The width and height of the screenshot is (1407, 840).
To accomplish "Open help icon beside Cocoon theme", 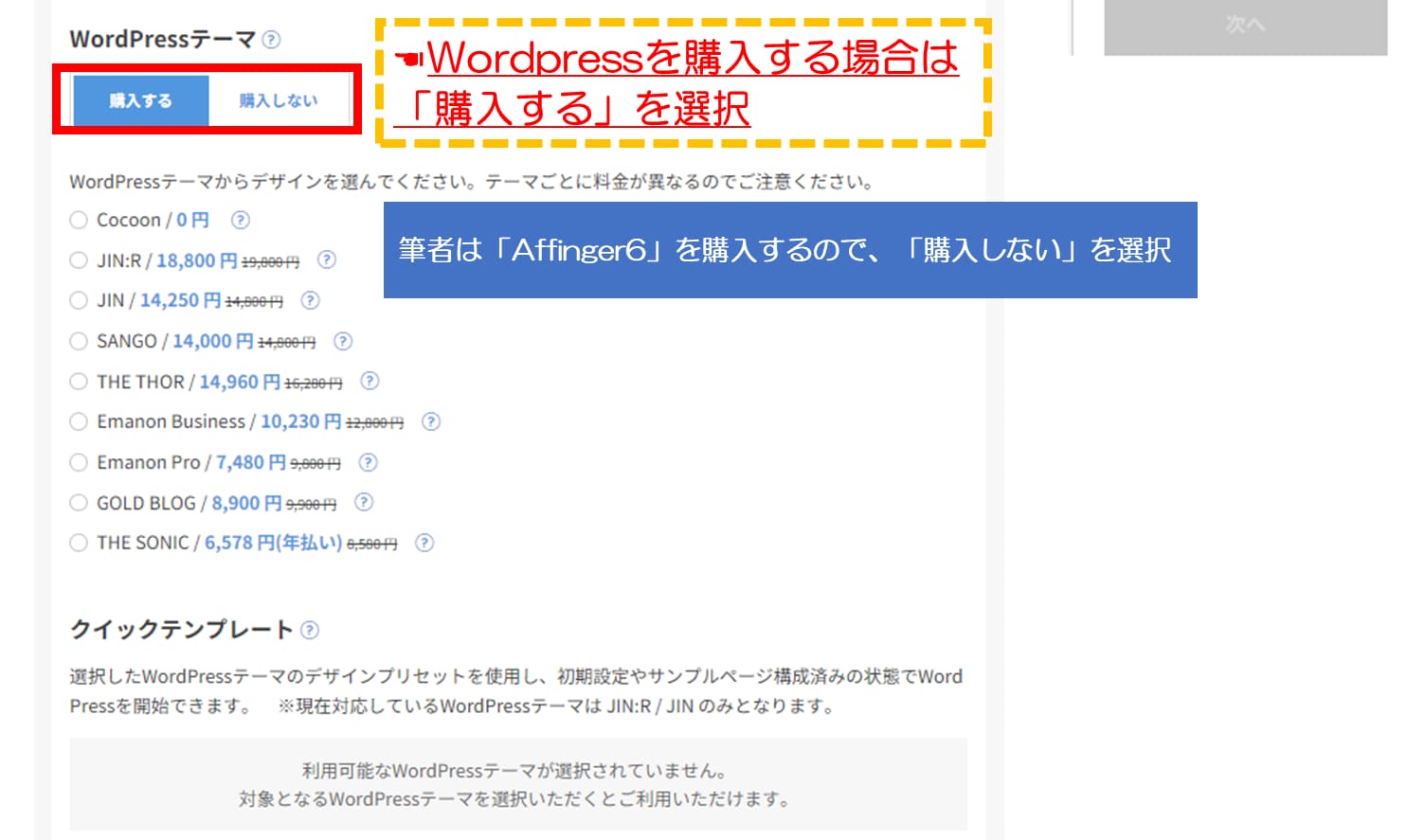I will [x=241, y=220].
